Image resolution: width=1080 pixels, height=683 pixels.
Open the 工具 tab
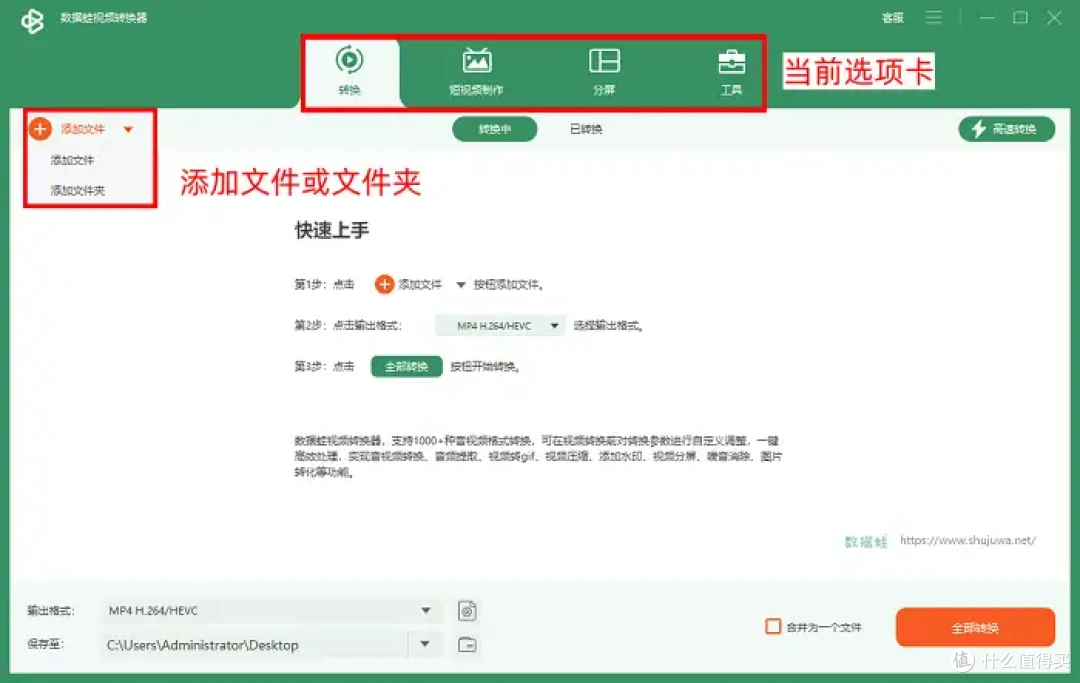point(731,73)
